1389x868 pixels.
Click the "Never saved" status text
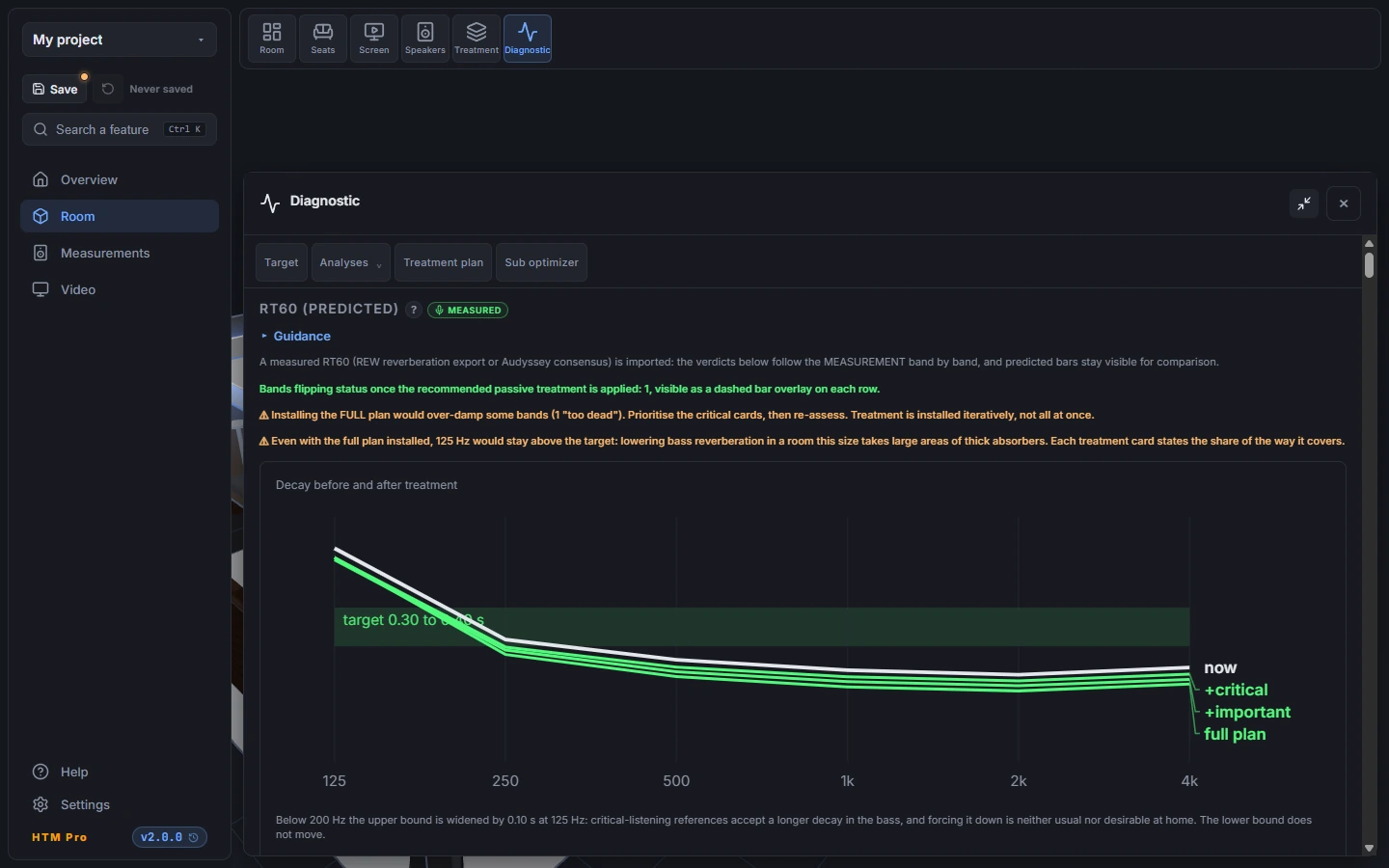161,89
